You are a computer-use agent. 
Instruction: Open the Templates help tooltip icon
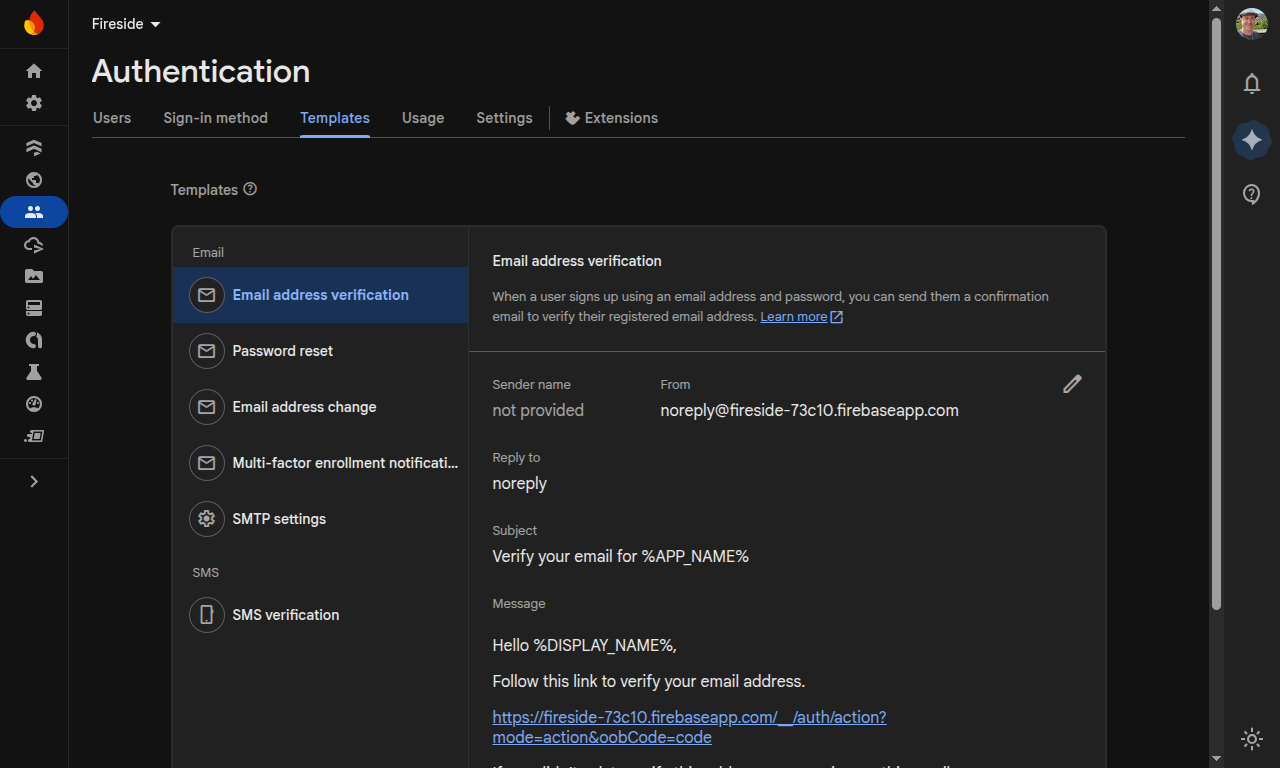pyautogui.click(x=250, y=189)
